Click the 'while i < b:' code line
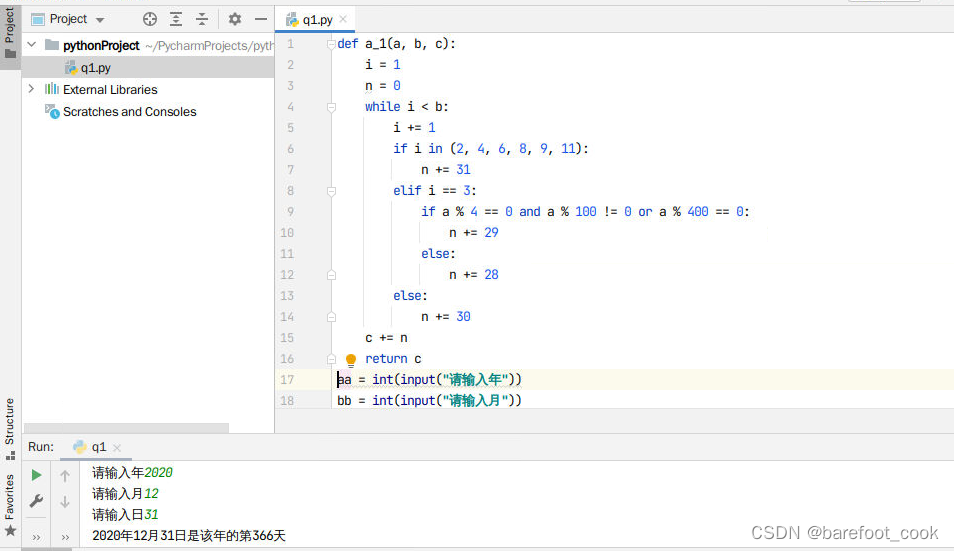The image size is (954, 551). click(x=406, y=107)
